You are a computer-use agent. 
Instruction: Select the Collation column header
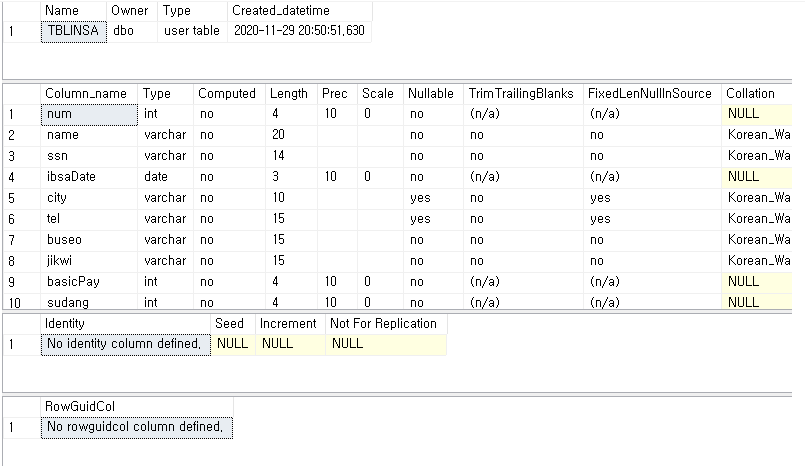(x=757, y=94)
